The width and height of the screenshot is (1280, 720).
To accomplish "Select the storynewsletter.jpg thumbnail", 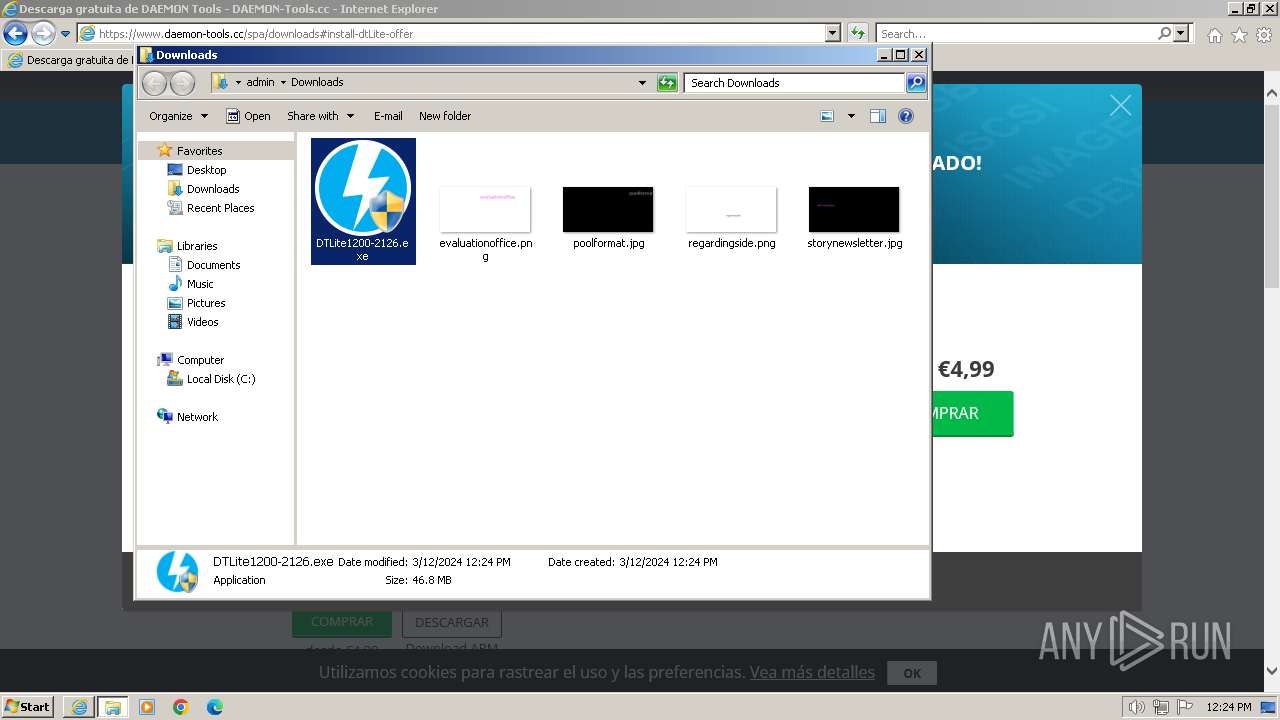I will 854,209.
